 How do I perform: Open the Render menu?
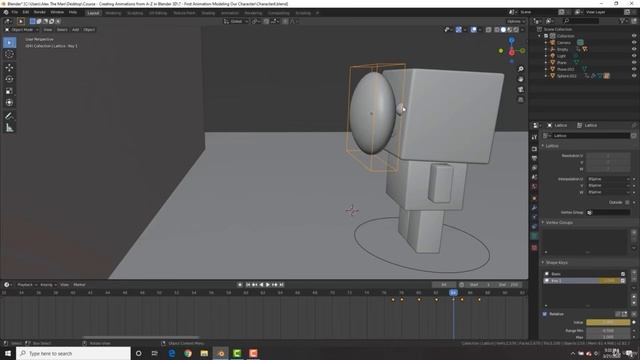pyautogui.click(x=40, y=12)
